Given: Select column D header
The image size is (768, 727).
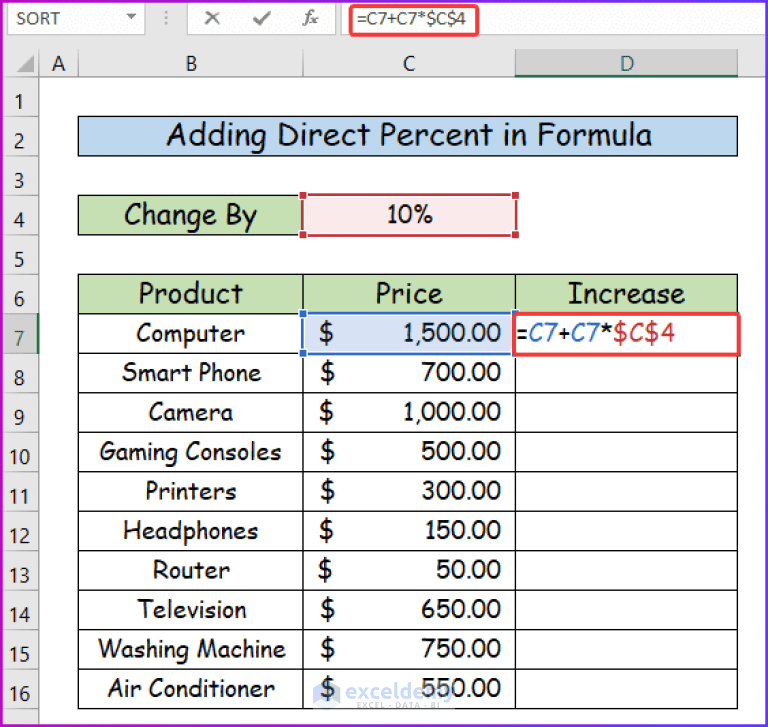Looking at the screenshot, I should click(626, 64).
